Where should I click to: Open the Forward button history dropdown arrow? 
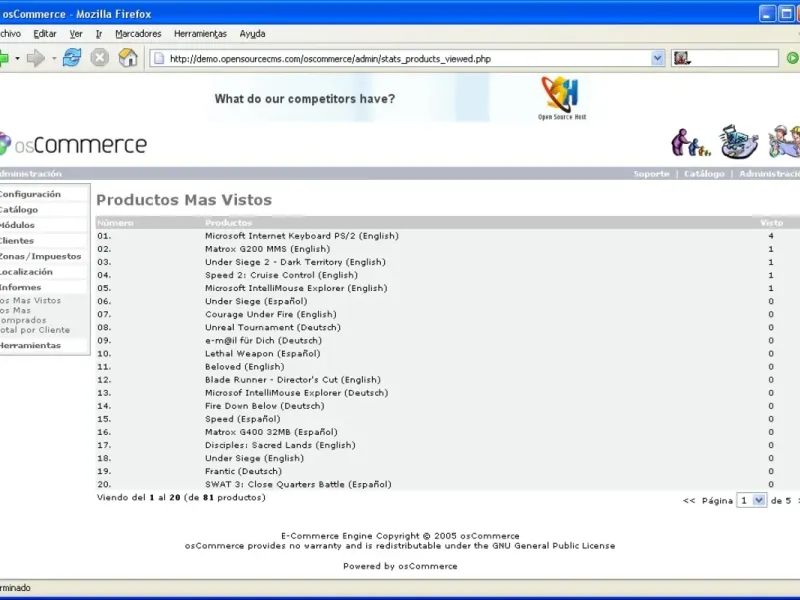(x=54, y=58)
